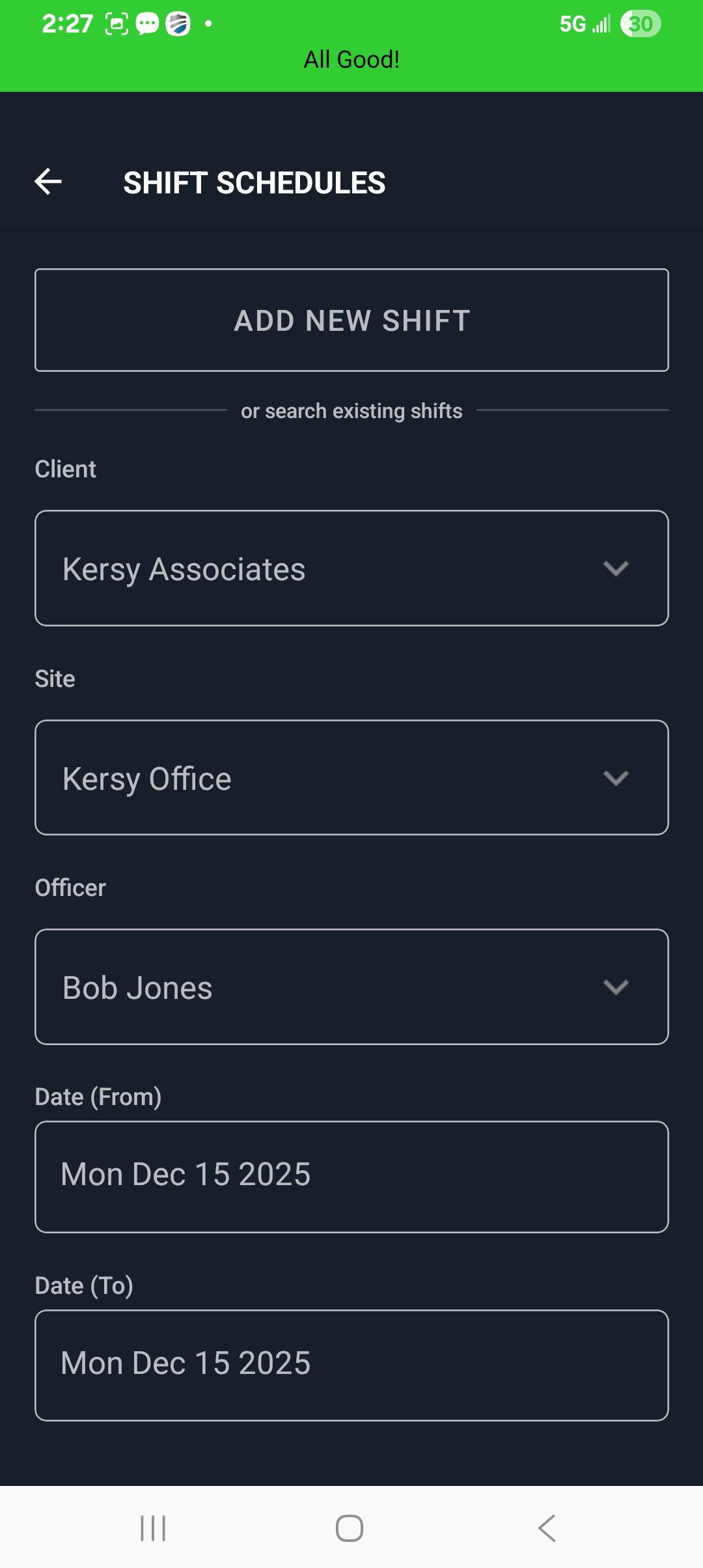
Task: Click the Client dropdown chevron arrow
Action: tap(616, 568)
